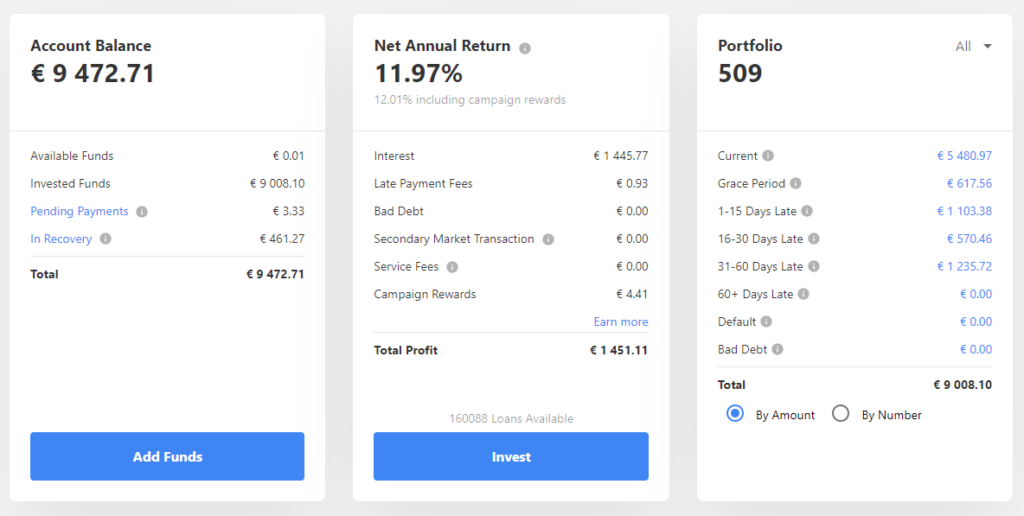Open the Pending Payments link
1024x516 pixels.
[79, 212]
